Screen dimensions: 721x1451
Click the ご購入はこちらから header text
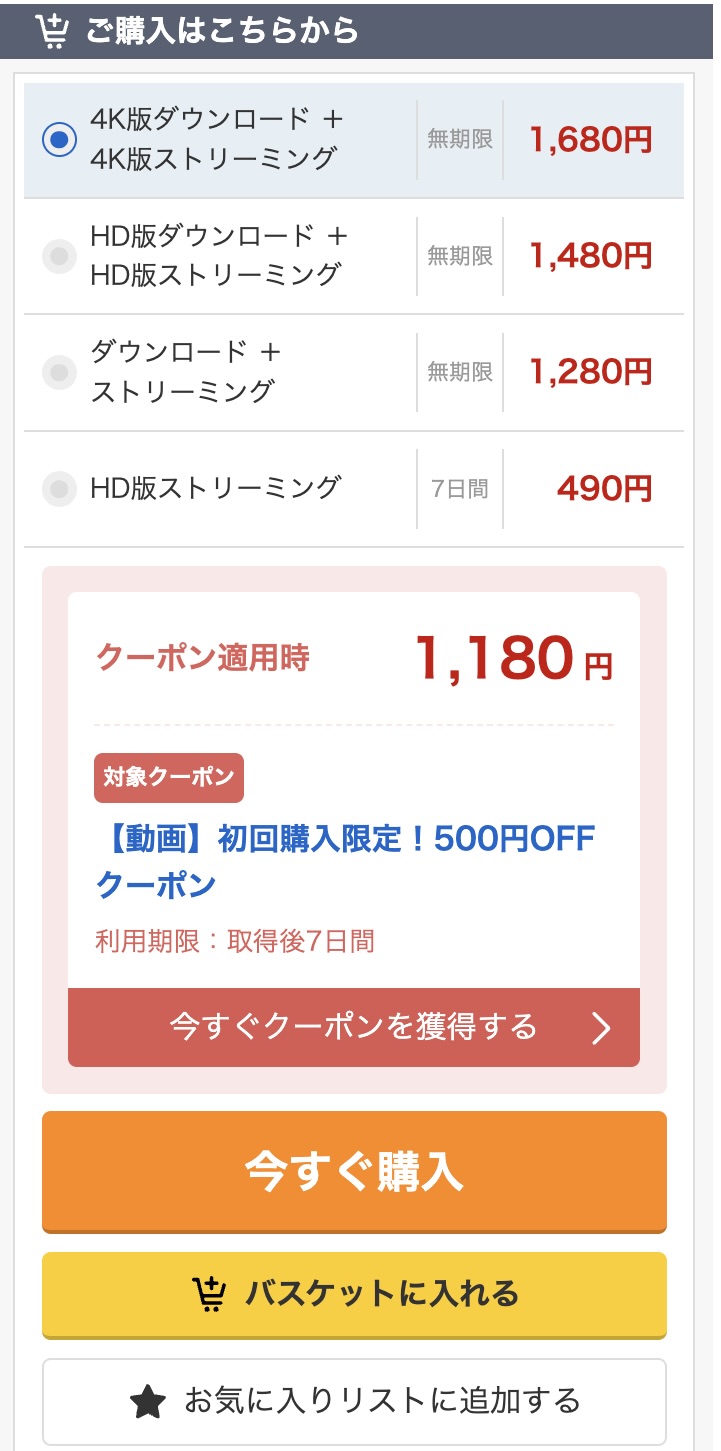click(x=222, y=30)
